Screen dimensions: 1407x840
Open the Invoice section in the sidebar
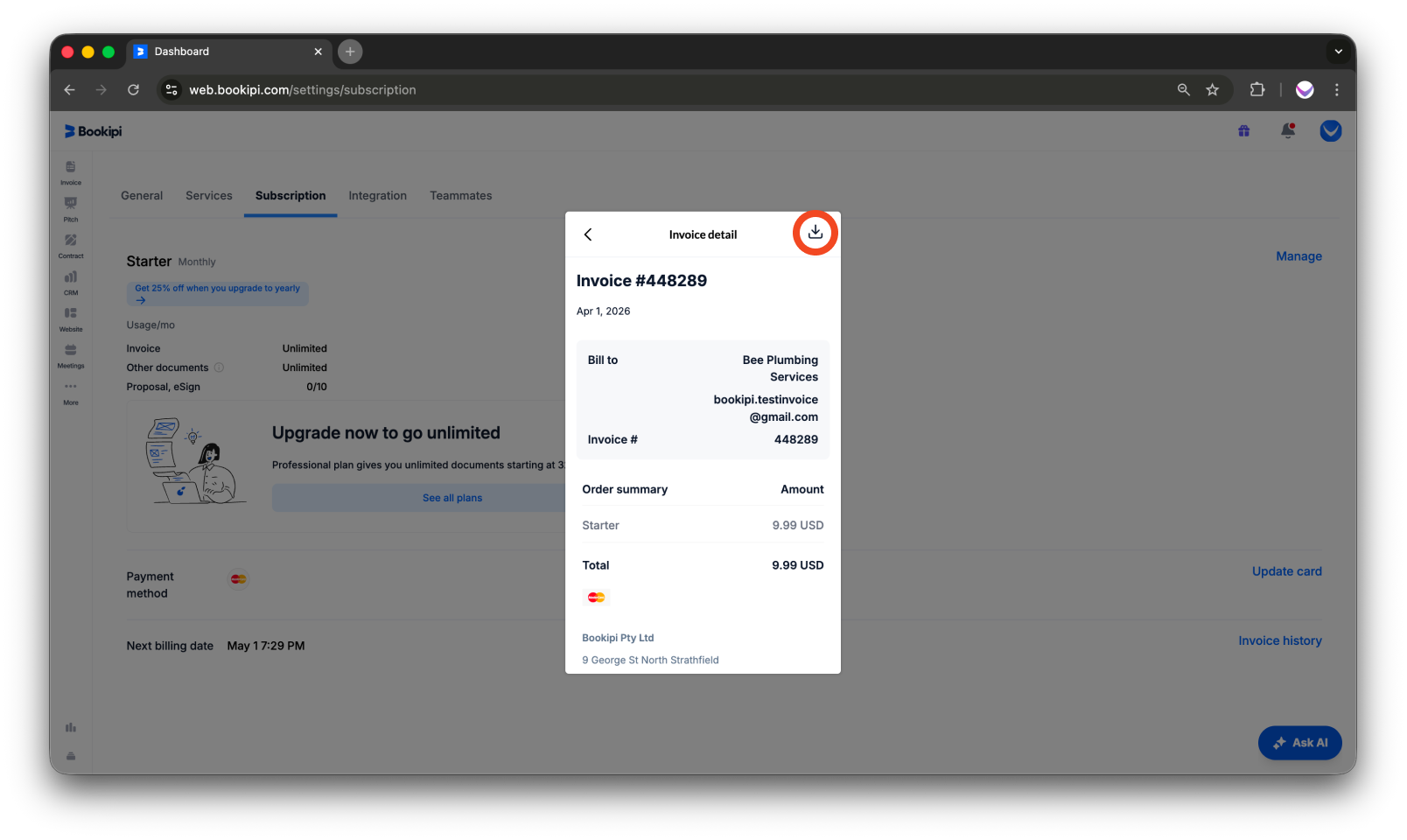[x=70, y=171]
